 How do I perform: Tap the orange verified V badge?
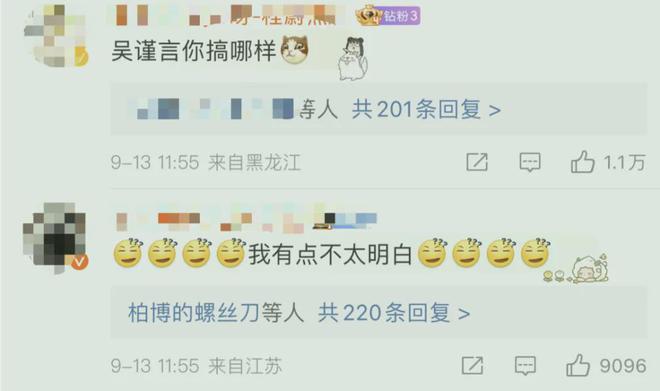[x=80, y=262]
